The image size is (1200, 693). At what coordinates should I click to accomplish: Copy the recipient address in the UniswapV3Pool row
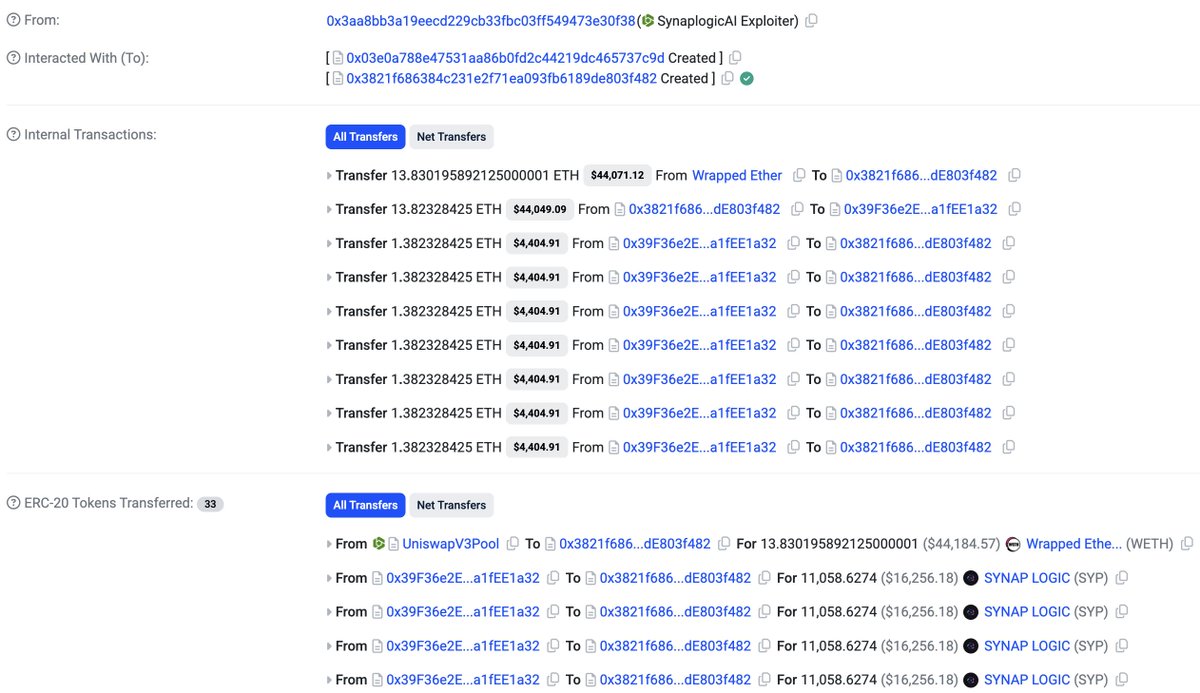point(726,544)
